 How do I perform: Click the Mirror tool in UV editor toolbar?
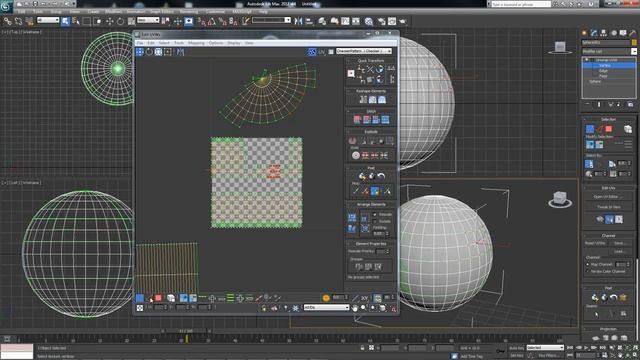180,52
